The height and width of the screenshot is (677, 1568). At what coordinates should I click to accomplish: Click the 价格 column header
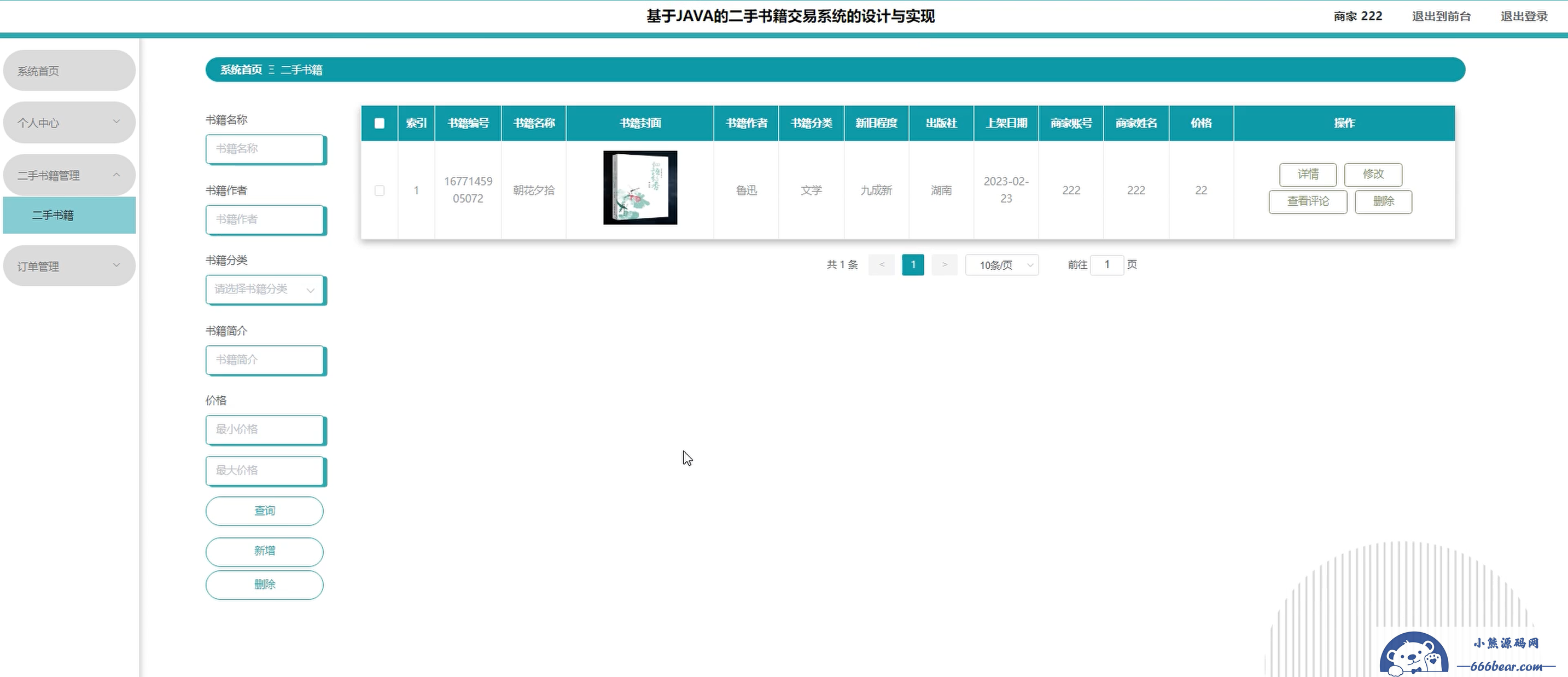click(x=1201, y=123)
